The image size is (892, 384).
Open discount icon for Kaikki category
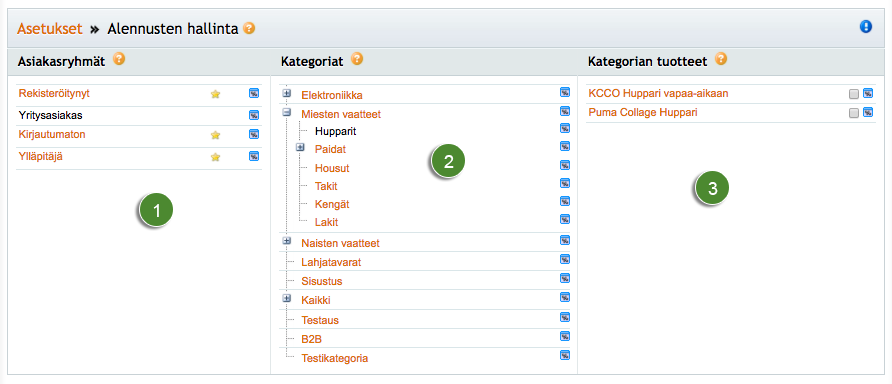[x=565, y=297]
